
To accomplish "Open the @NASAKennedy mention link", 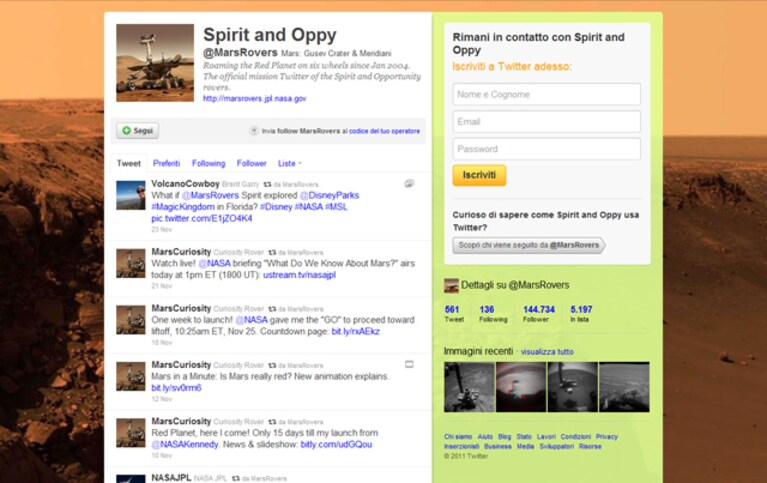I will coord(185,444).
